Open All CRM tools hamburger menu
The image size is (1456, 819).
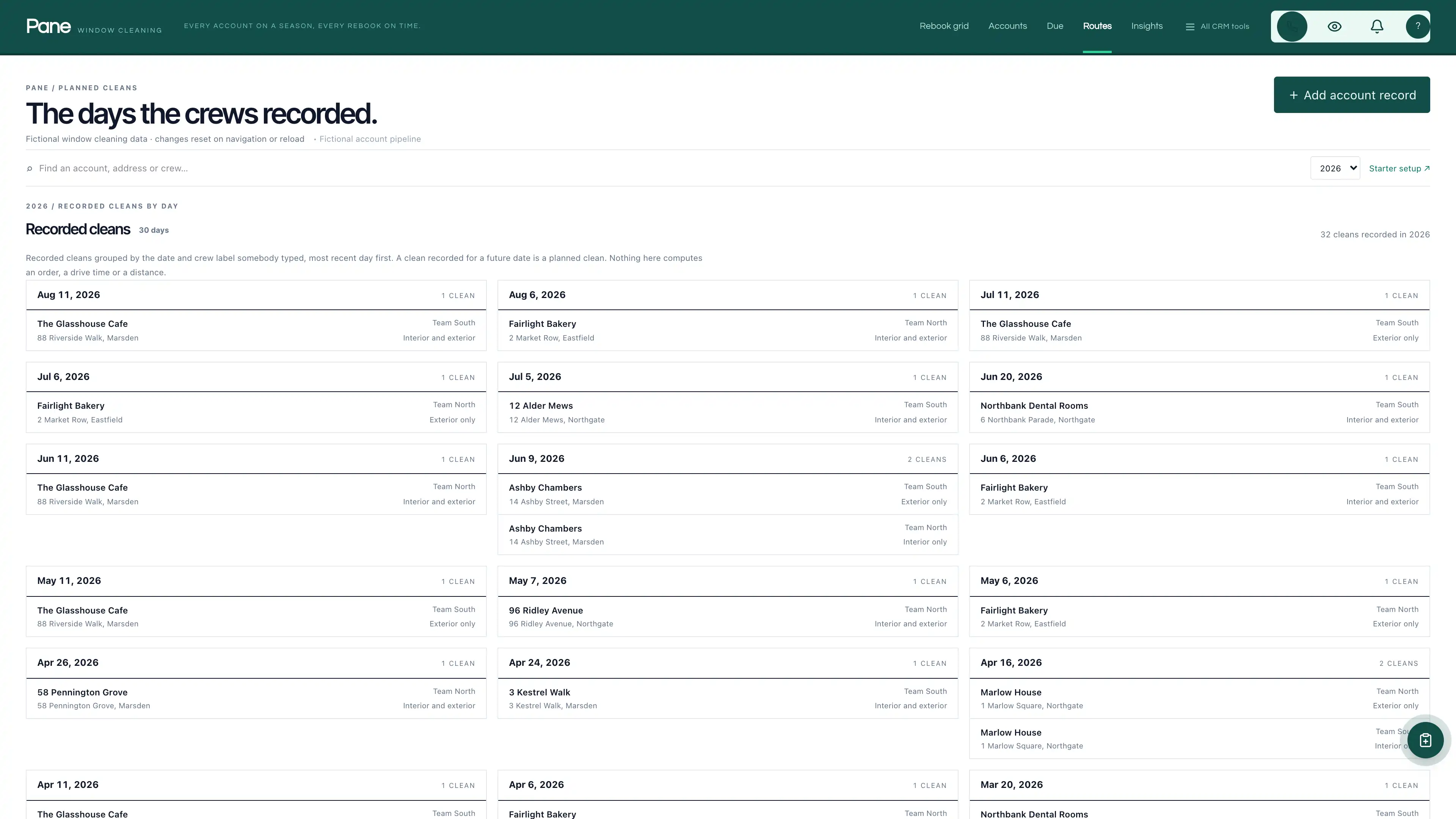[x=1217, y=27]
